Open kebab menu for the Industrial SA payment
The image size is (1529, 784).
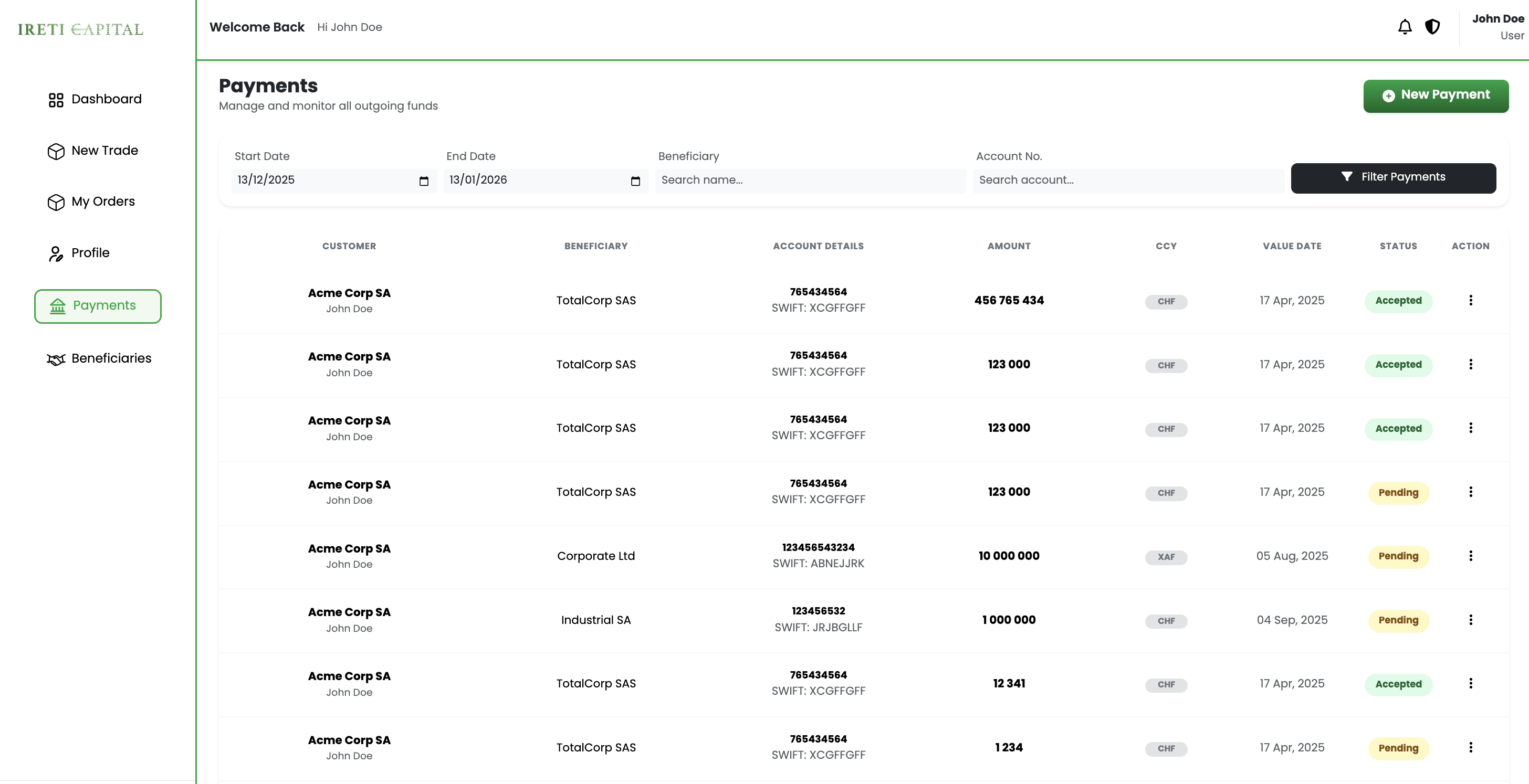point(1471,619)
